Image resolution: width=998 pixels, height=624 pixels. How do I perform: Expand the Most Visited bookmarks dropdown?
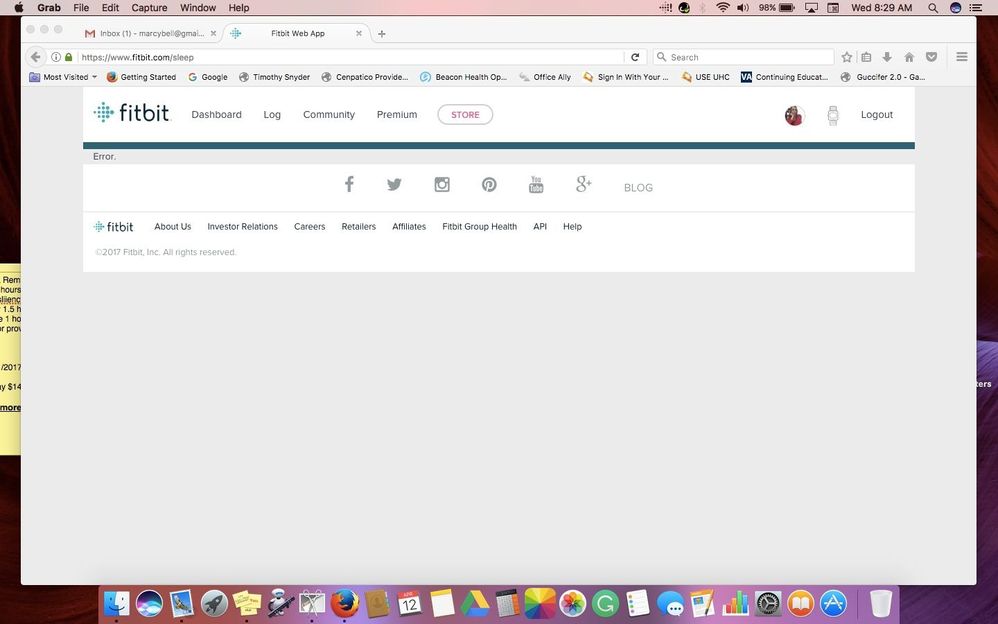pyautogui.click(x=66, y=77)
